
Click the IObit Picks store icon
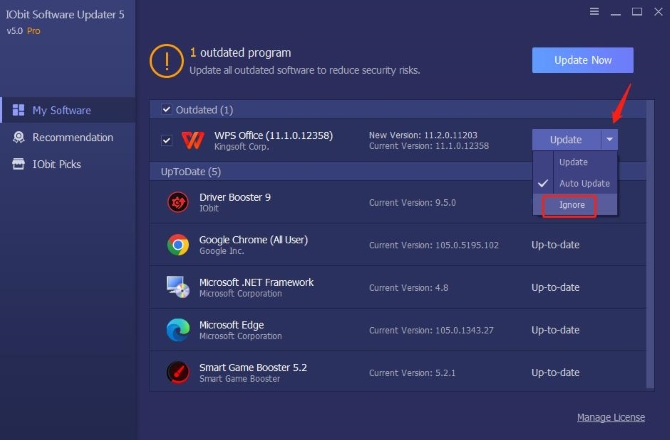[x=18, y=164]
